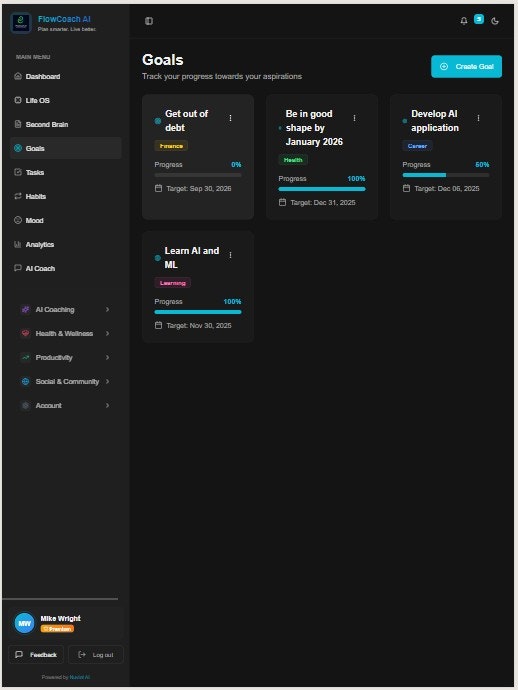This screenshot has height=690, width=518.
Task: Click the cyan notification count badge
Action: pos(479,19)
